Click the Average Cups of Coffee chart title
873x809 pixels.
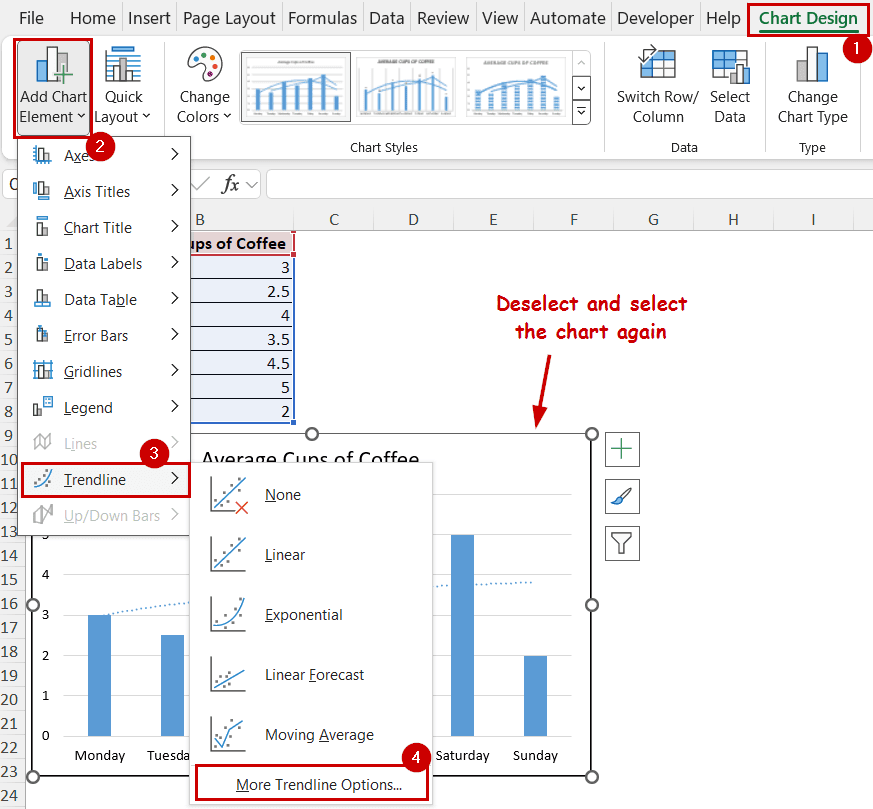[x=310, y=456]
